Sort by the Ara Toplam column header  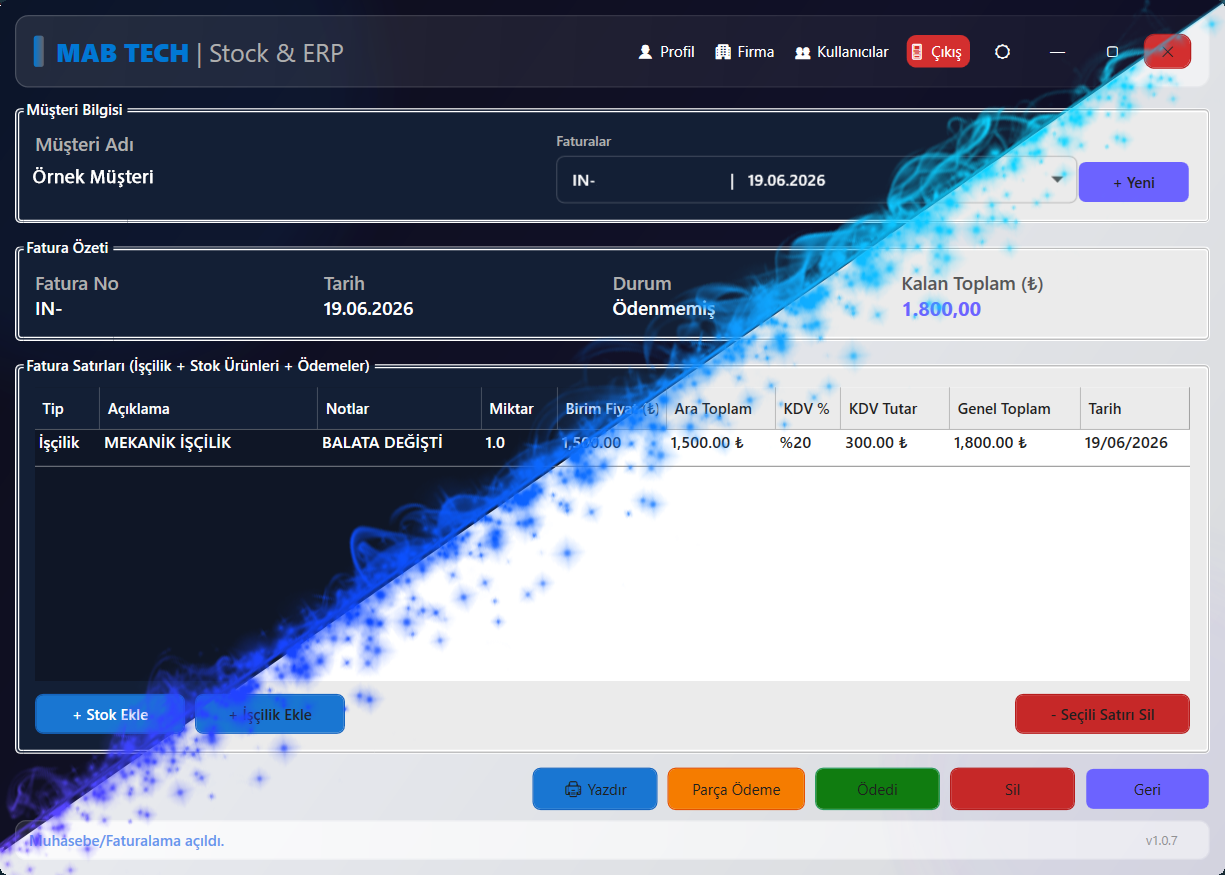coord(721,408)
